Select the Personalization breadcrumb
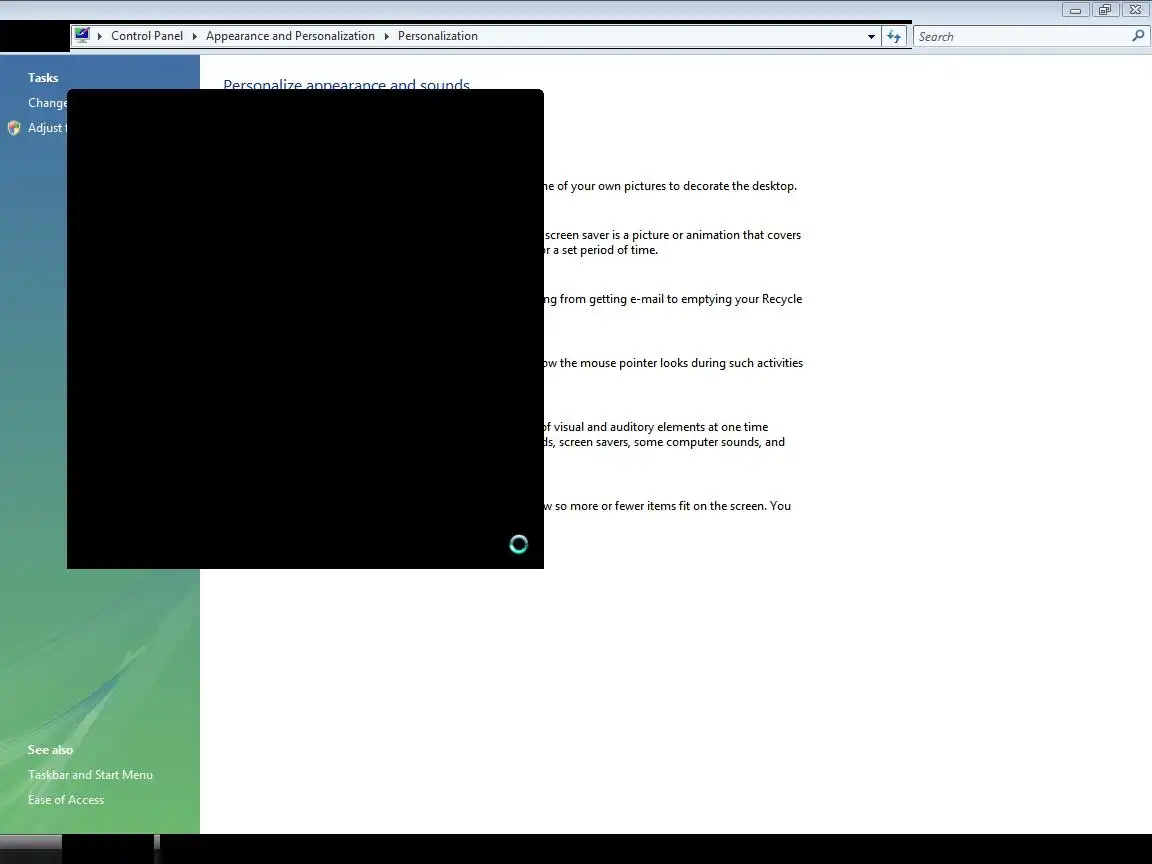This screenshot has width=1152, height=864. point(438,36)
